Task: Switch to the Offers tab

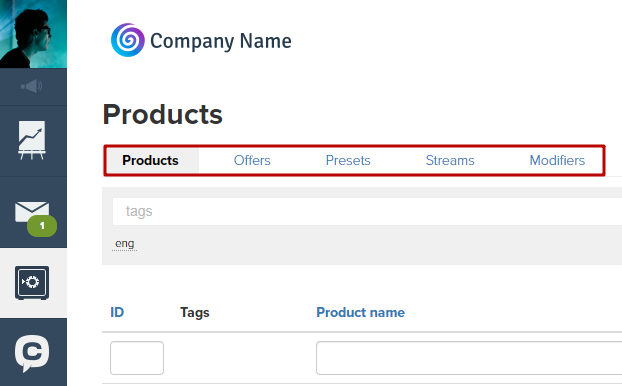Action: point(252,160)
